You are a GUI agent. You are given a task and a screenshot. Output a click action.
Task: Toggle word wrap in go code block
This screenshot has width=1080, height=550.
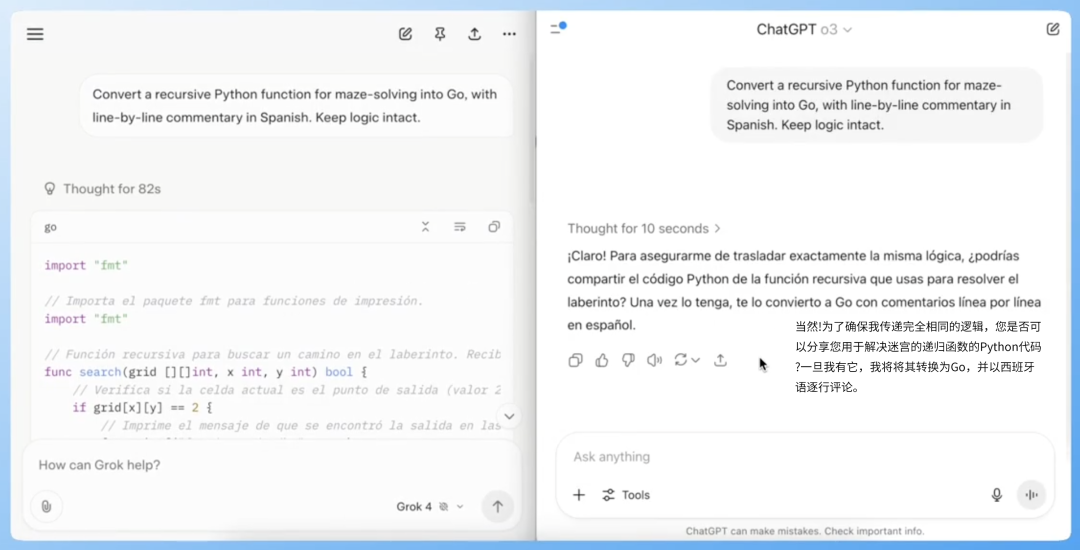coord(460,226)
